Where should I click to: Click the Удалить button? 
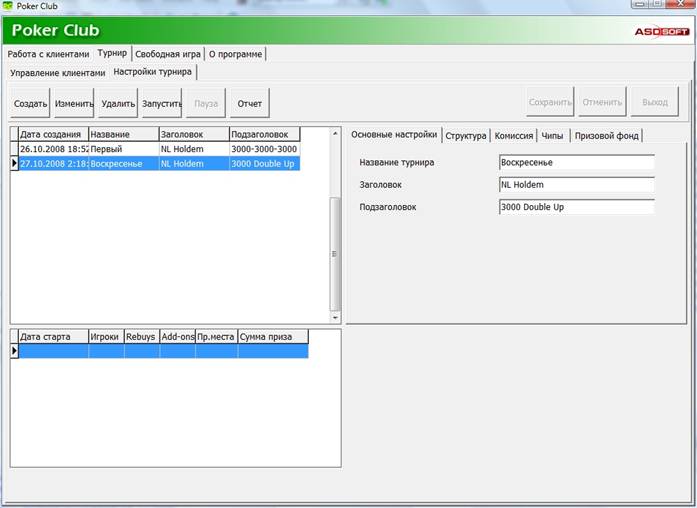coord(118,103)
